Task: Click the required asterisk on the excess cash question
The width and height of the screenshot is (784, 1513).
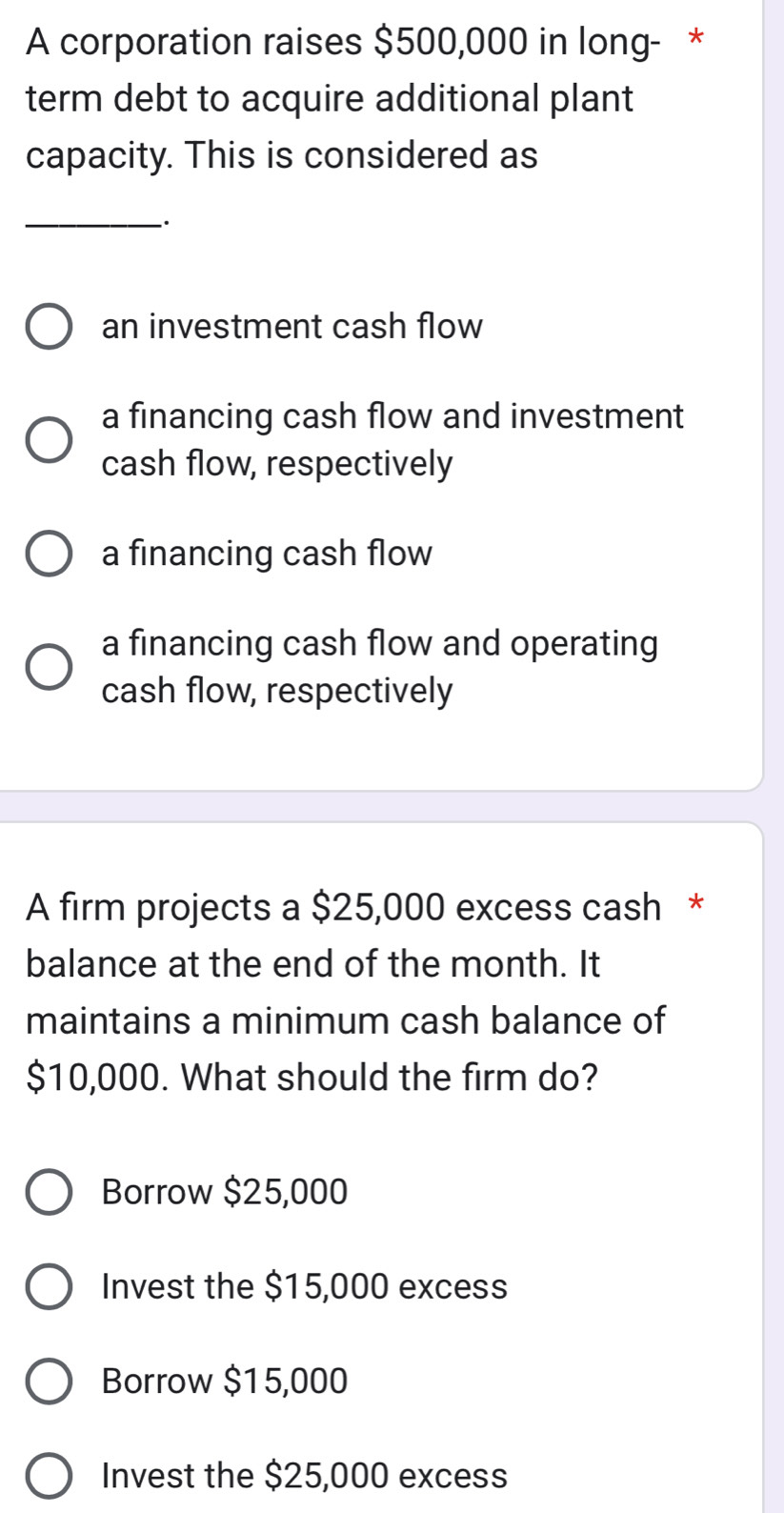Action: point(696,902)
